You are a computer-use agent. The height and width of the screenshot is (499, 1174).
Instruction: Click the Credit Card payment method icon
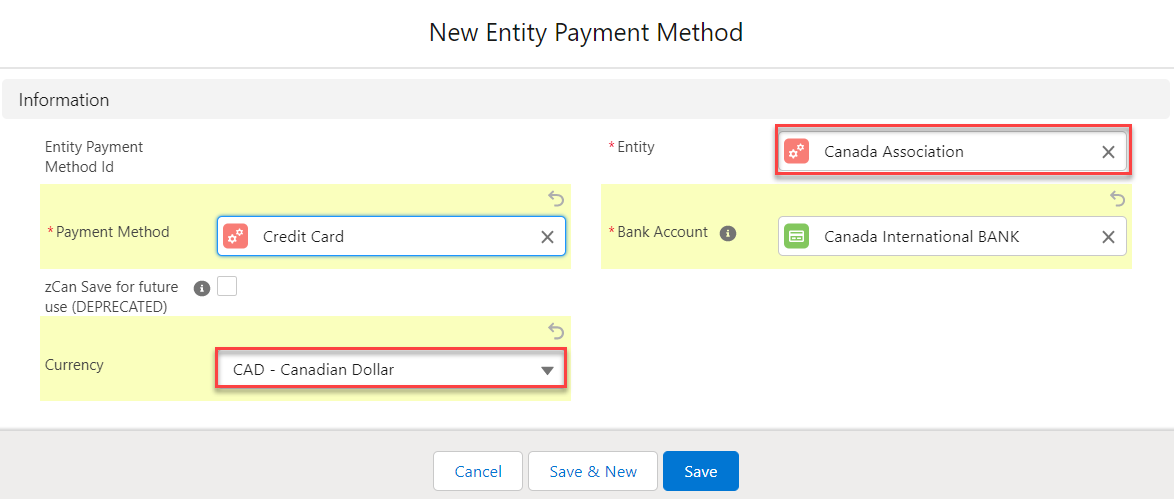235,237
